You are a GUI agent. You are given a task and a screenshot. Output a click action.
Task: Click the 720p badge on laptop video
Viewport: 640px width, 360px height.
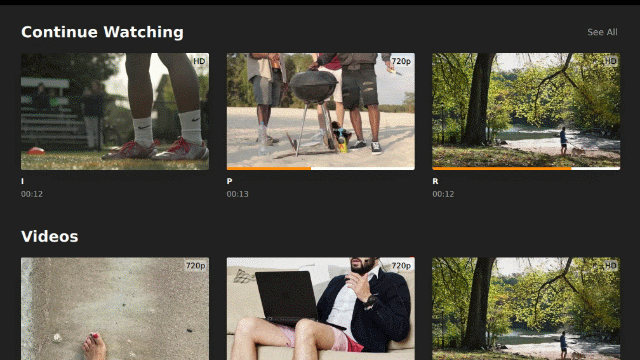tap(401, 266)
